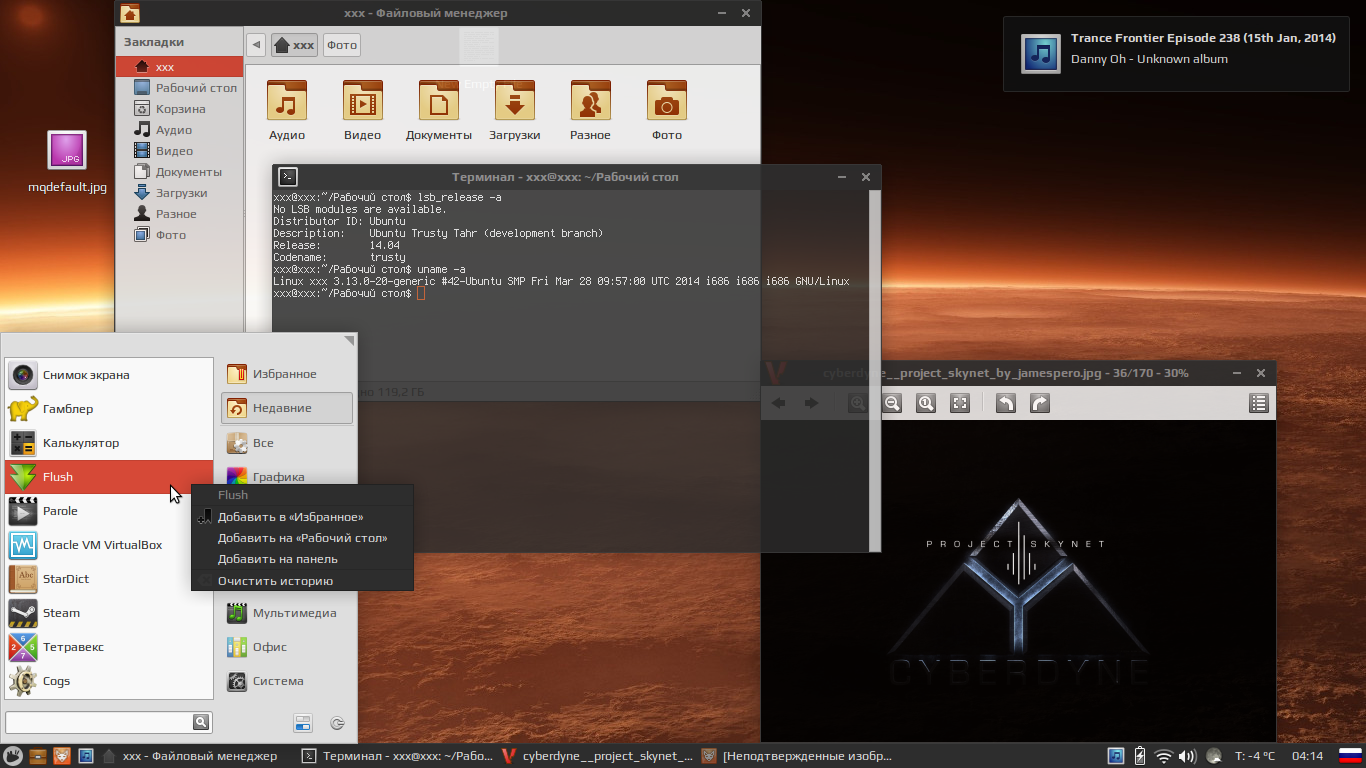
Task: Click the music player tray icon
Action: (x=1114, y=756)
